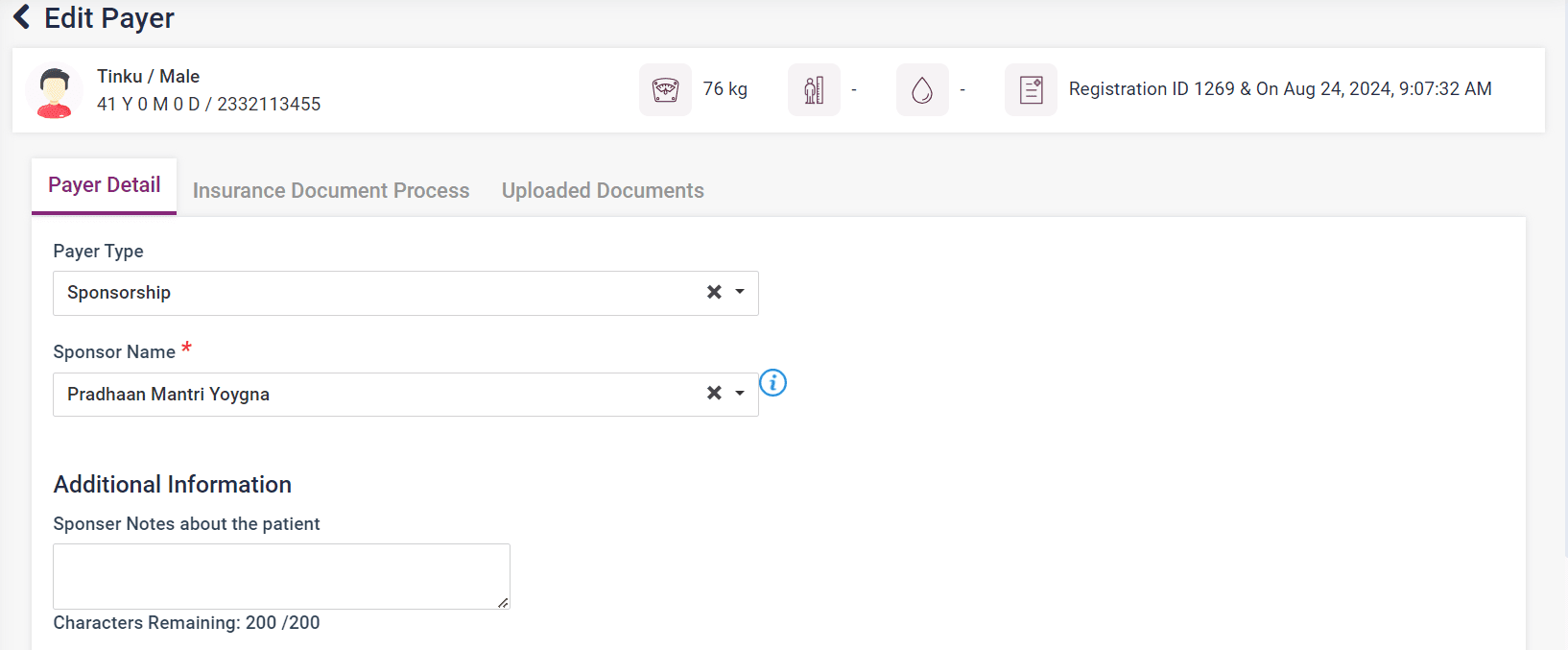Click the blood drop icon

pos(922,90)
